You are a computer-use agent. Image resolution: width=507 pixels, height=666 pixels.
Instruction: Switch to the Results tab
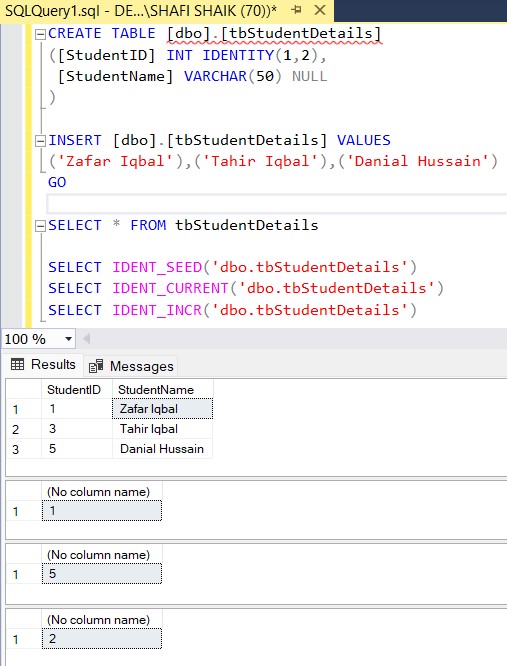[43, 364]
